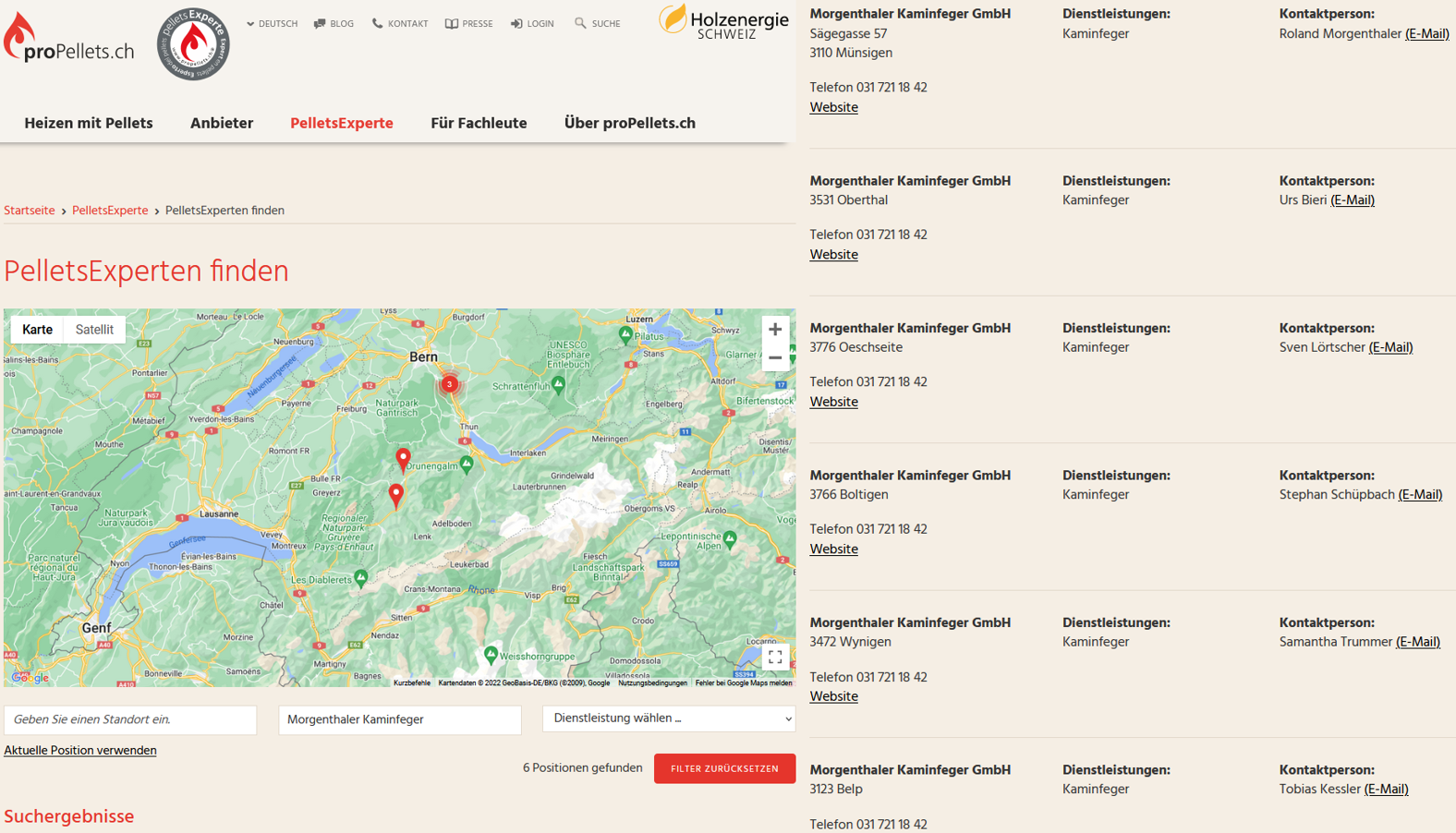
Task: Focus the Morgenthaler Kaminfeger search field
Action: click(400, 720)
